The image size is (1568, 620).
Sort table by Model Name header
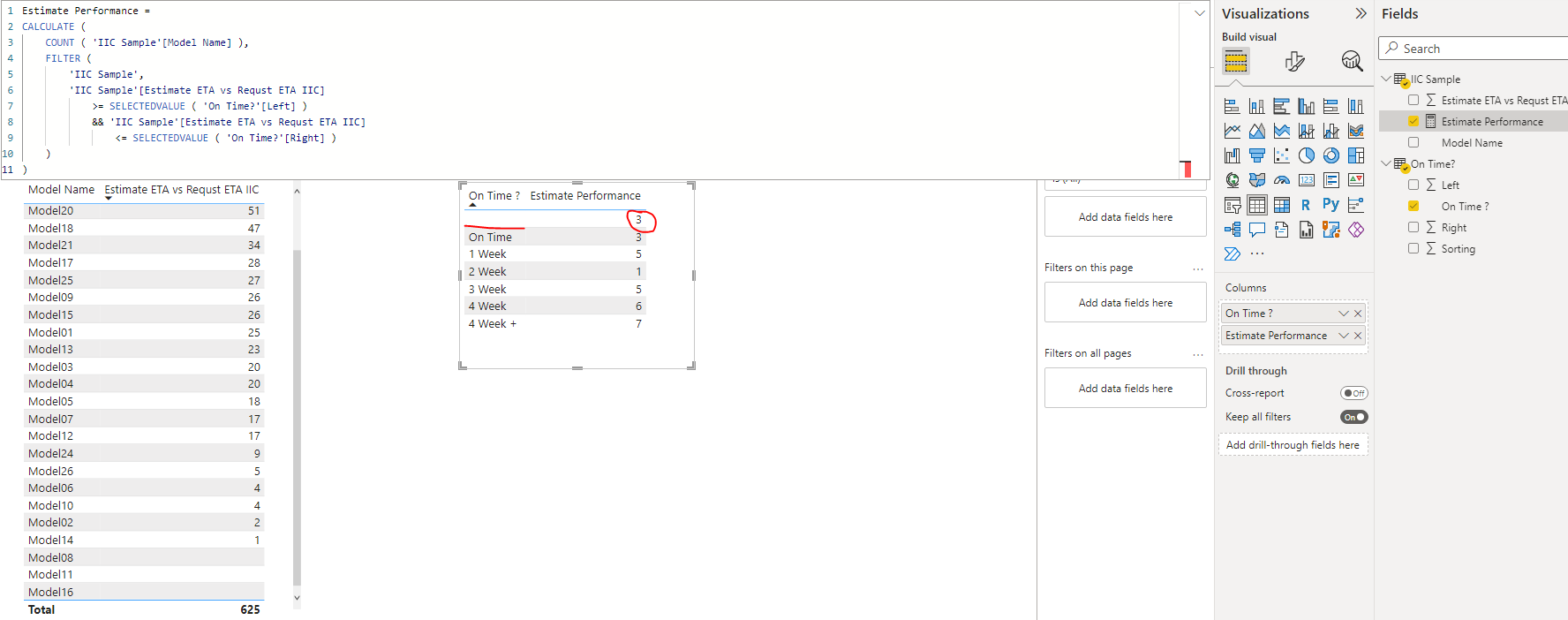pyautogui.click(x=61, y=190)
